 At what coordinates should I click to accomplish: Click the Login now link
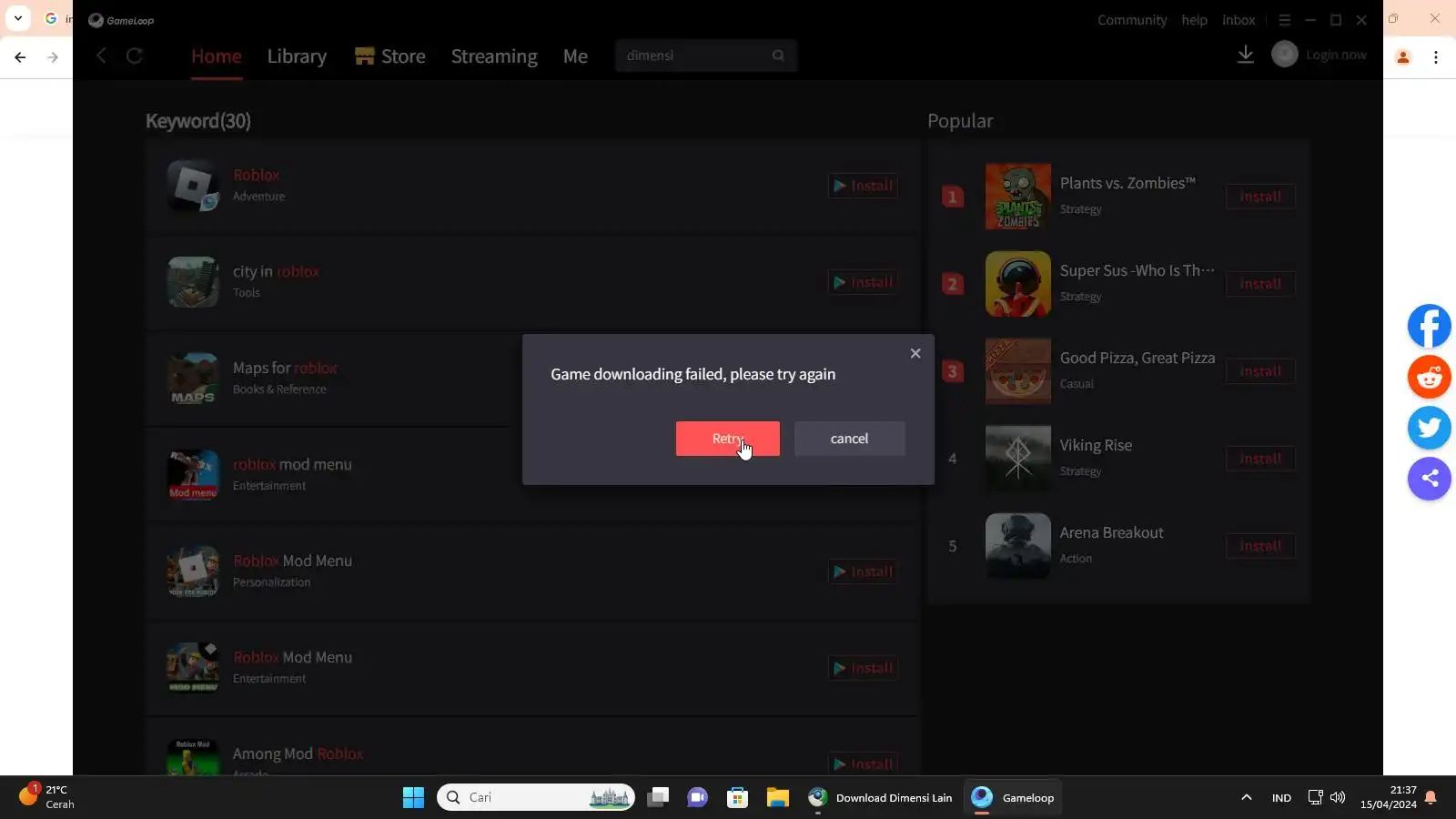point(1336,55)
